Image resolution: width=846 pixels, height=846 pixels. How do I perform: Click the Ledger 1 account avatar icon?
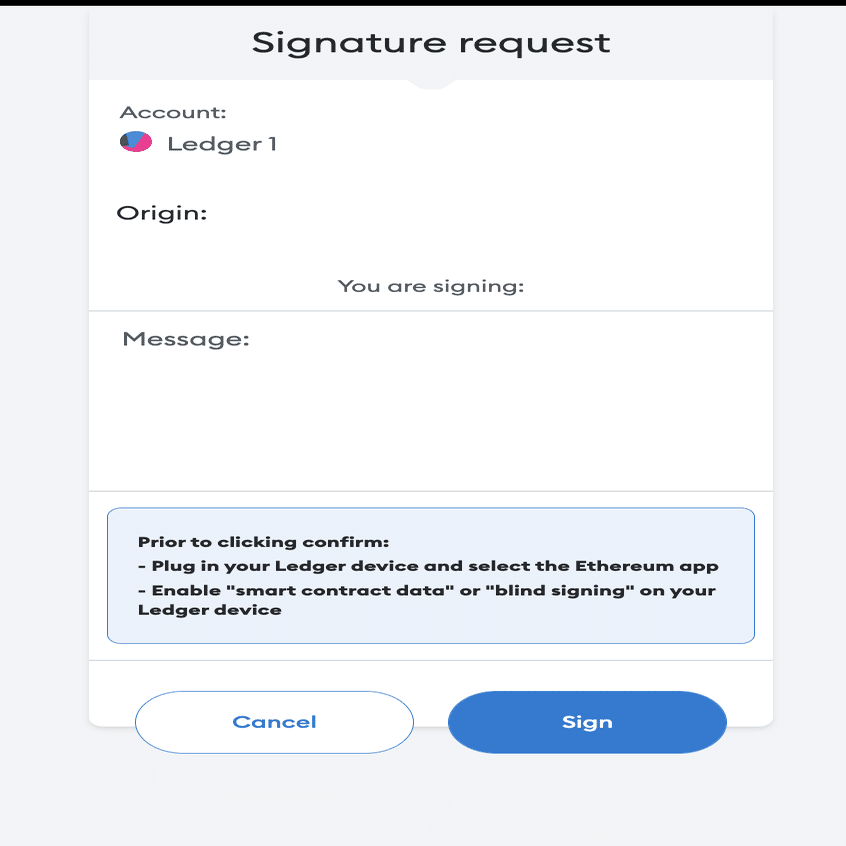click(136, 143)
